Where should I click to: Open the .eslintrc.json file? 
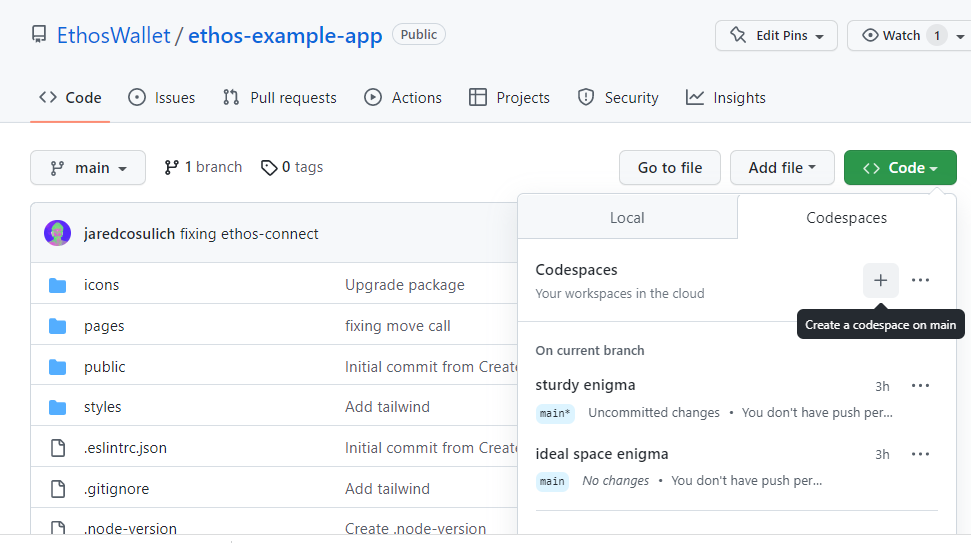(125, 448)
